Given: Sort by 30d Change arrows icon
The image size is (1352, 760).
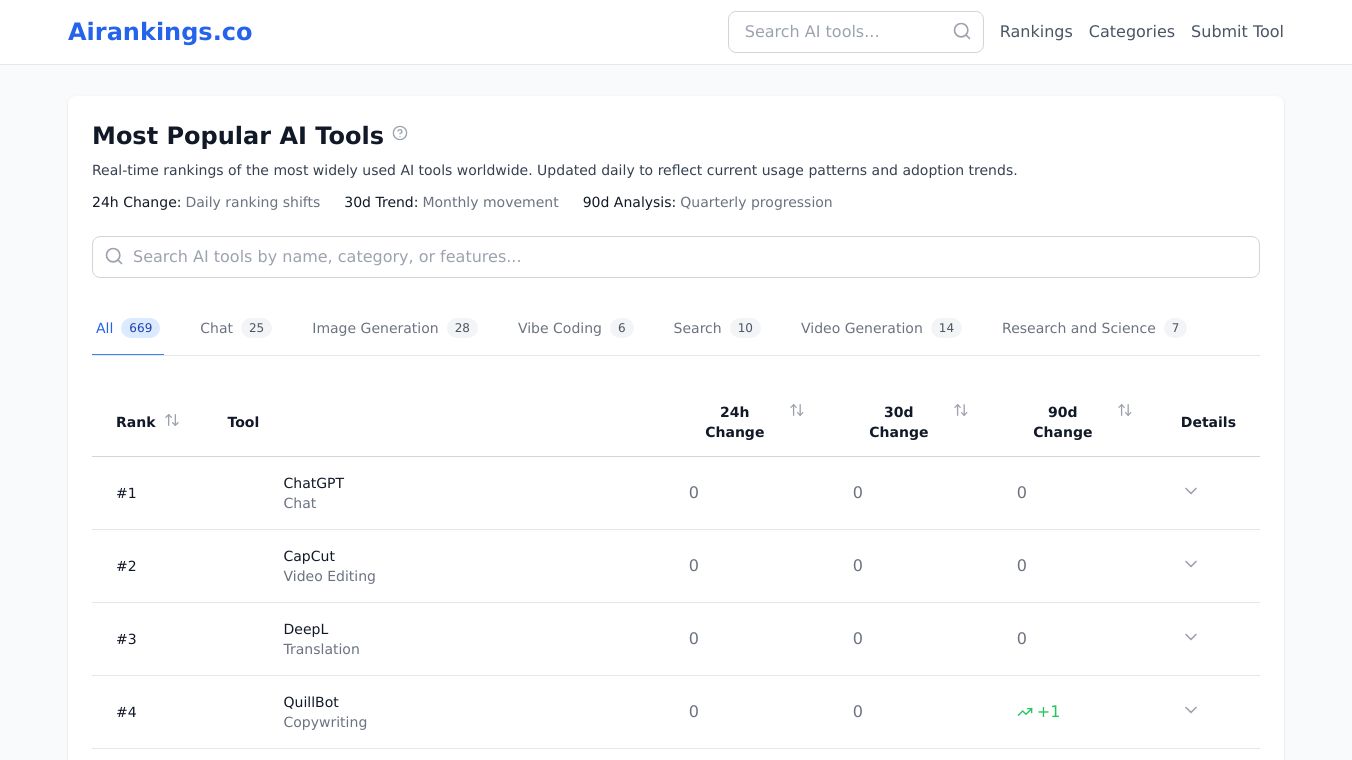Looking at the screenshot, I should (961, 411).
